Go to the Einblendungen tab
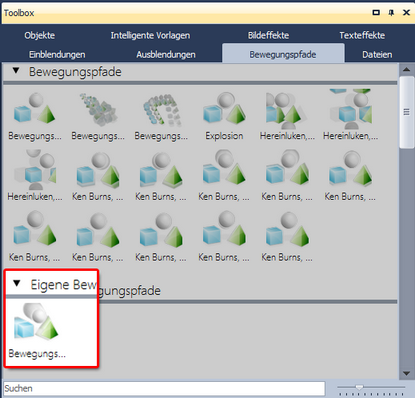The image size is (415, 398). click(57, 54)
